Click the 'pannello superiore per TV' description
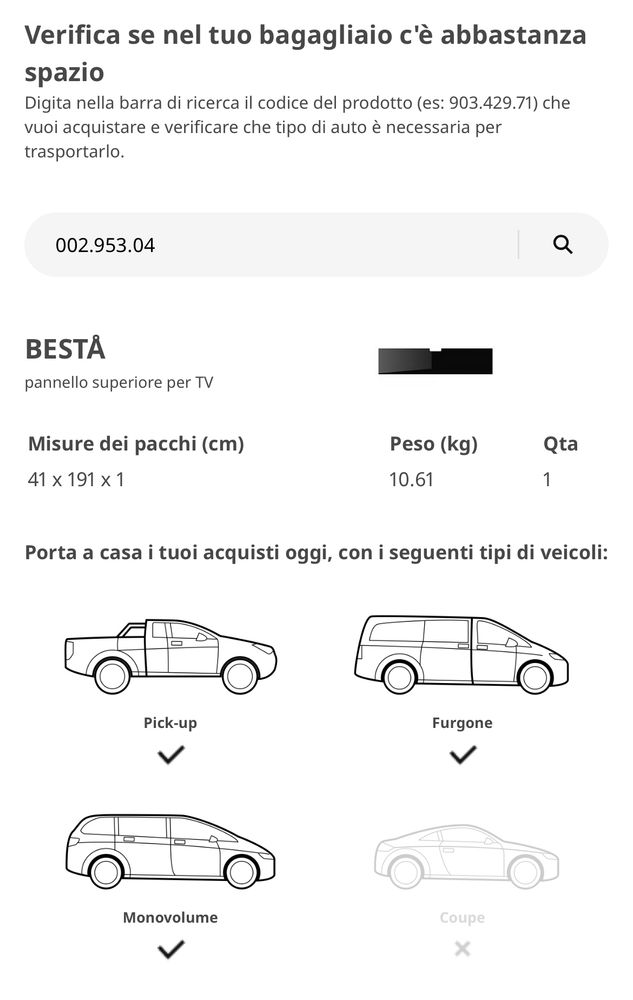Screen dimensions: 633x1000 (119, 382)
